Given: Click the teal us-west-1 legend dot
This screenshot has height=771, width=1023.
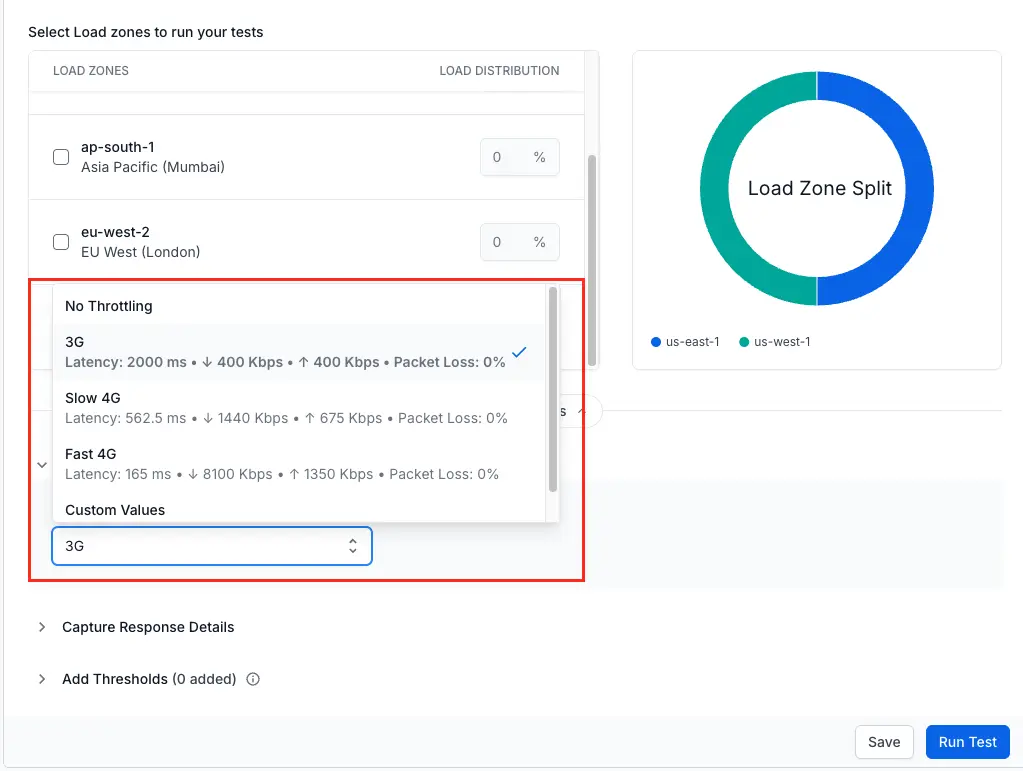Looking at the screenshot, I should point(744,342).
